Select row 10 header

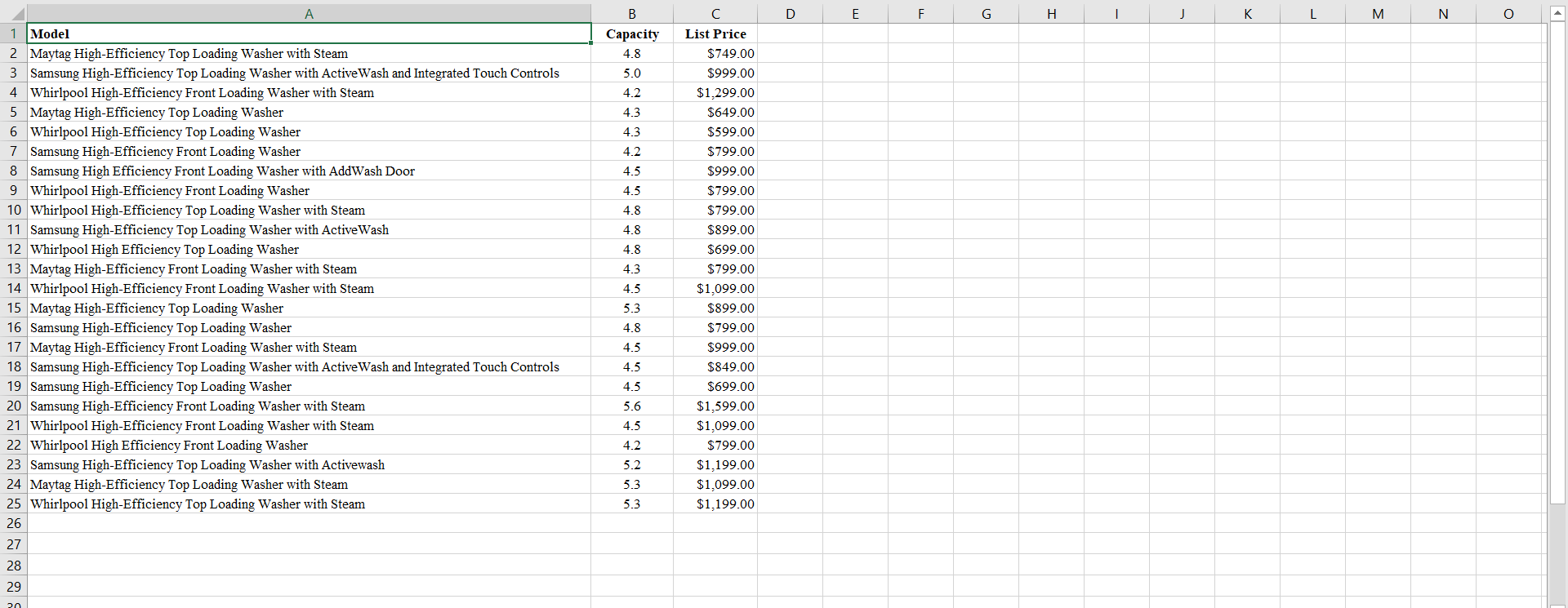pyautogui.click(x=14, y=210)
